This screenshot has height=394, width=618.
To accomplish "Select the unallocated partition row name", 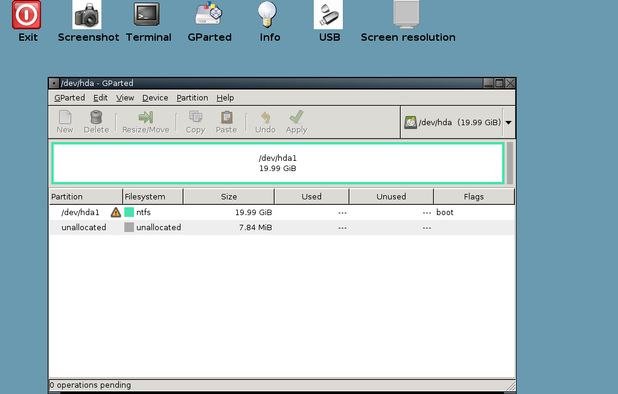I will pos(84,227).
